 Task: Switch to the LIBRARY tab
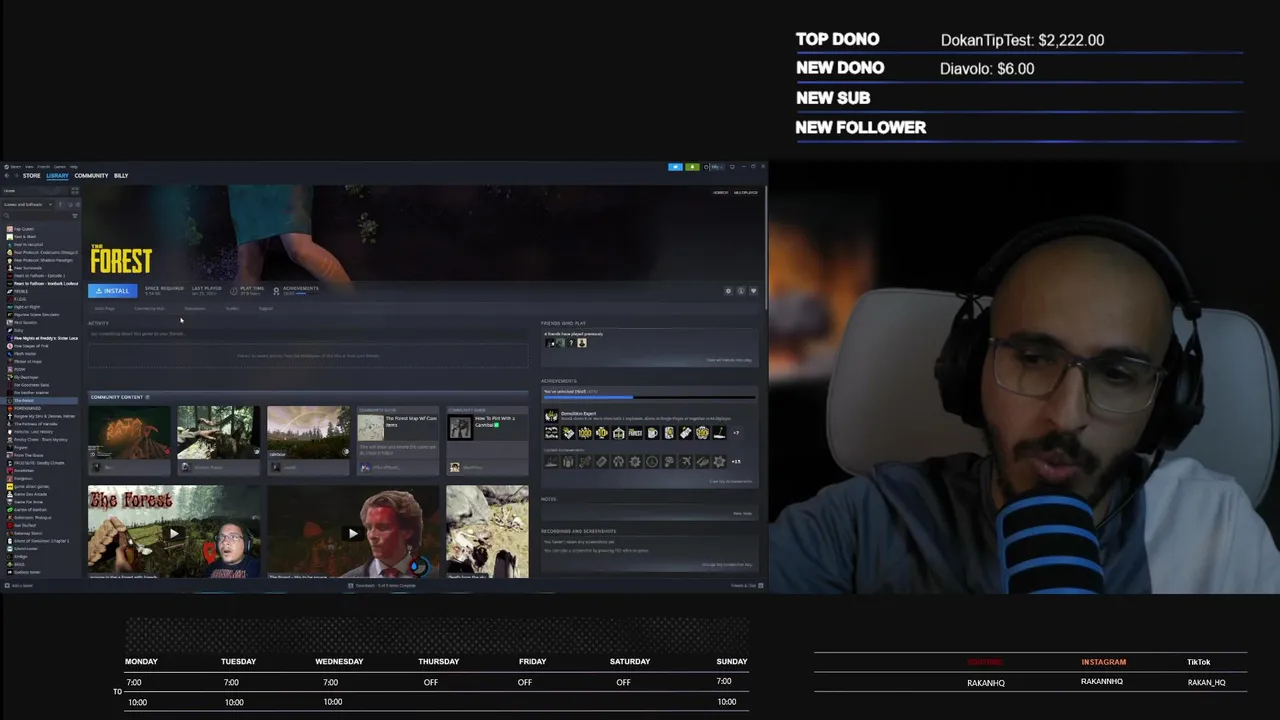click(57, 176)
